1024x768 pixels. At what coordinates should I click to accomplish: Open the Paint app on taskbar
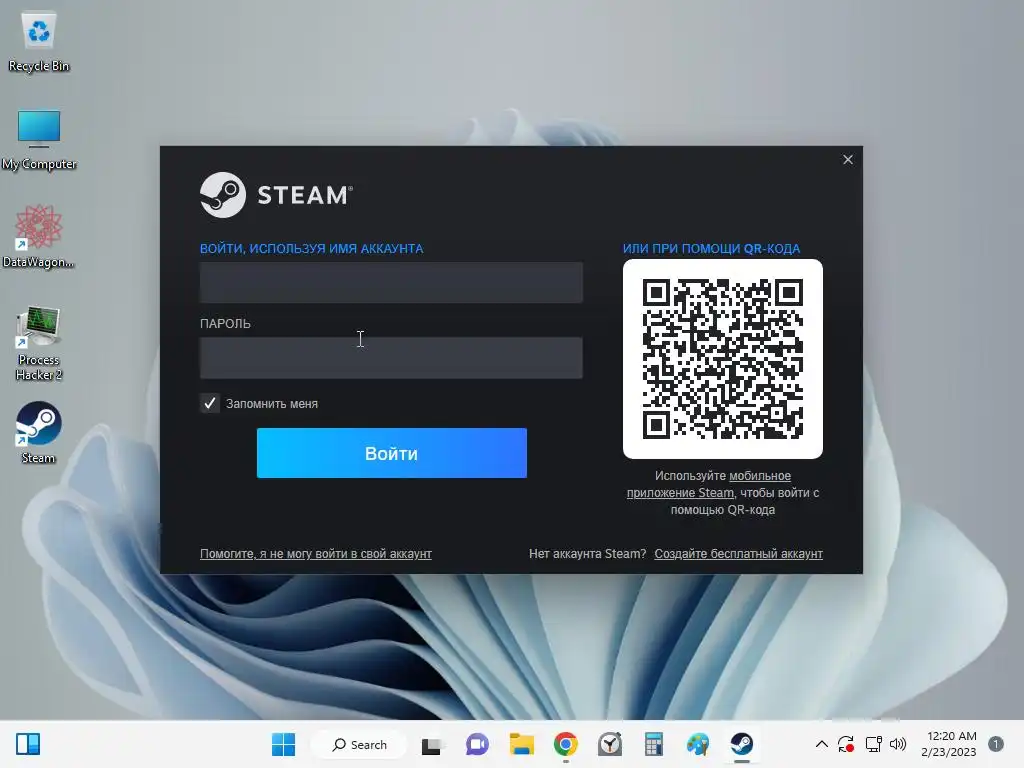(x=697, y=744)
